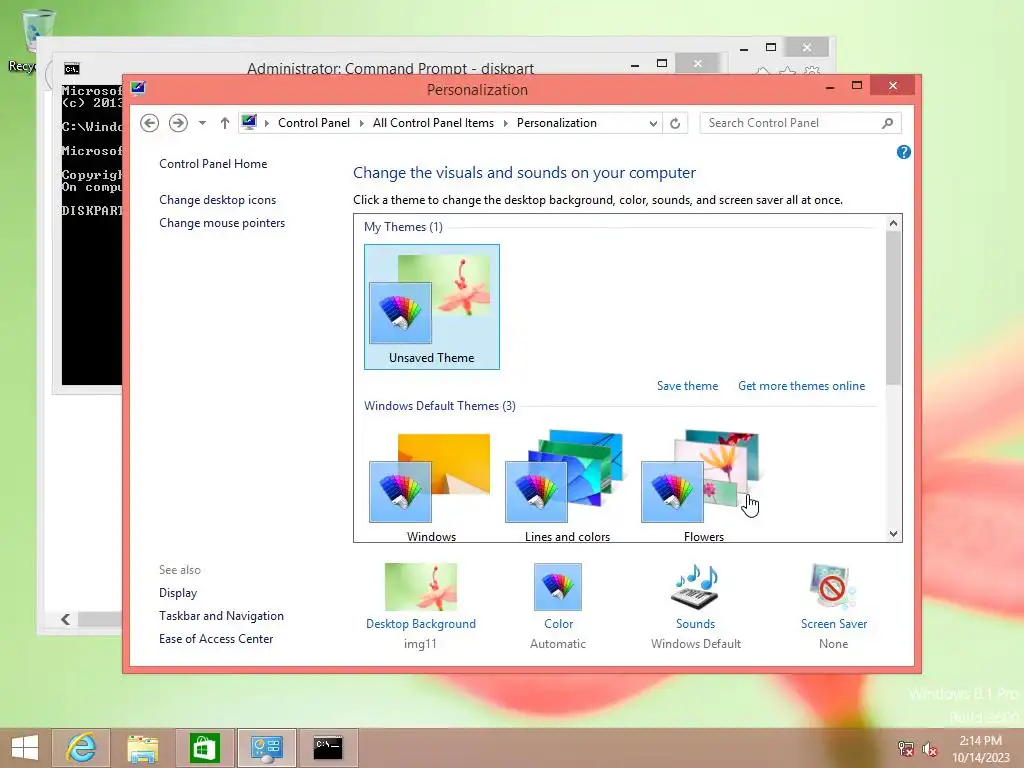Select the All Control Panel Items breadcrumb

click(x=433, y=123)
